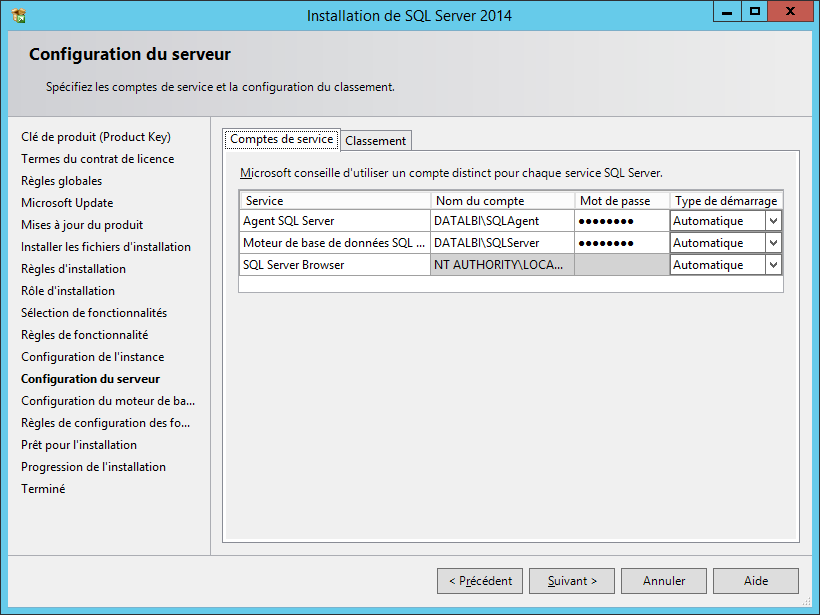Open startup type dropdown for SQL Server Browser
Image resolution: width=820 pixels, height=615 pixels.
point(773,265)
